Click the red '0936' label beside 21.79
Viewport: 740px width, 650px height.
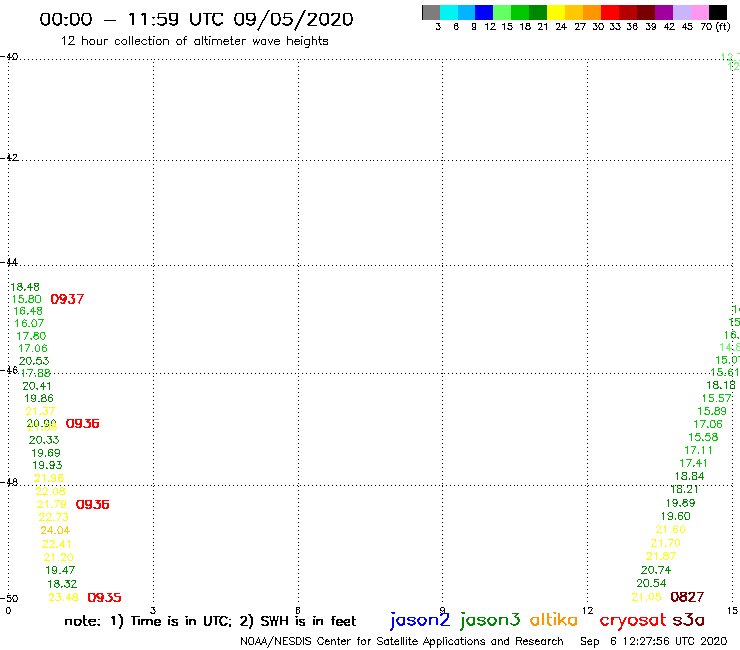(92, 504)
